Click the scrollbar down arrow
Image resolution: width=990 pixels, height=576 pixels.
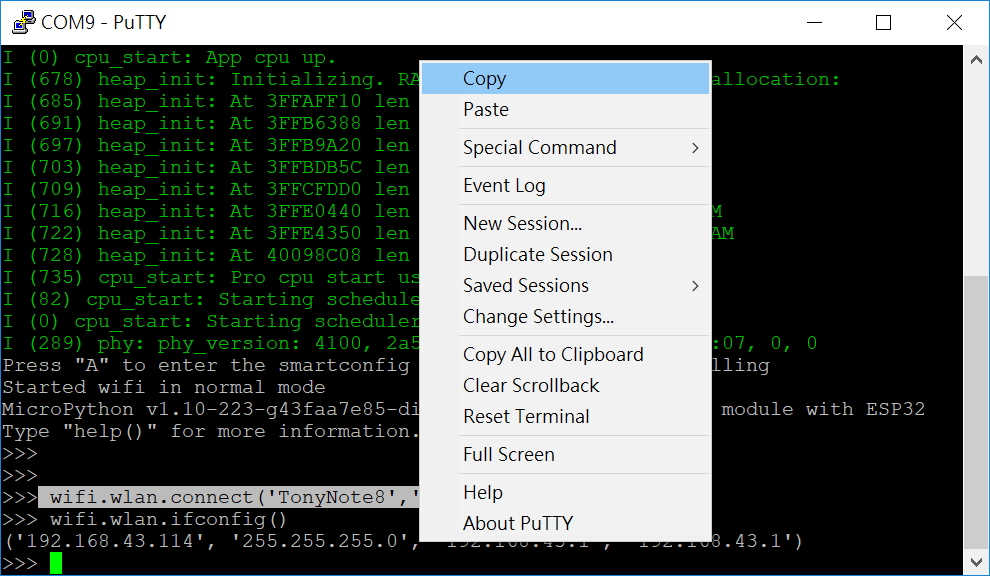pos(977,561)
